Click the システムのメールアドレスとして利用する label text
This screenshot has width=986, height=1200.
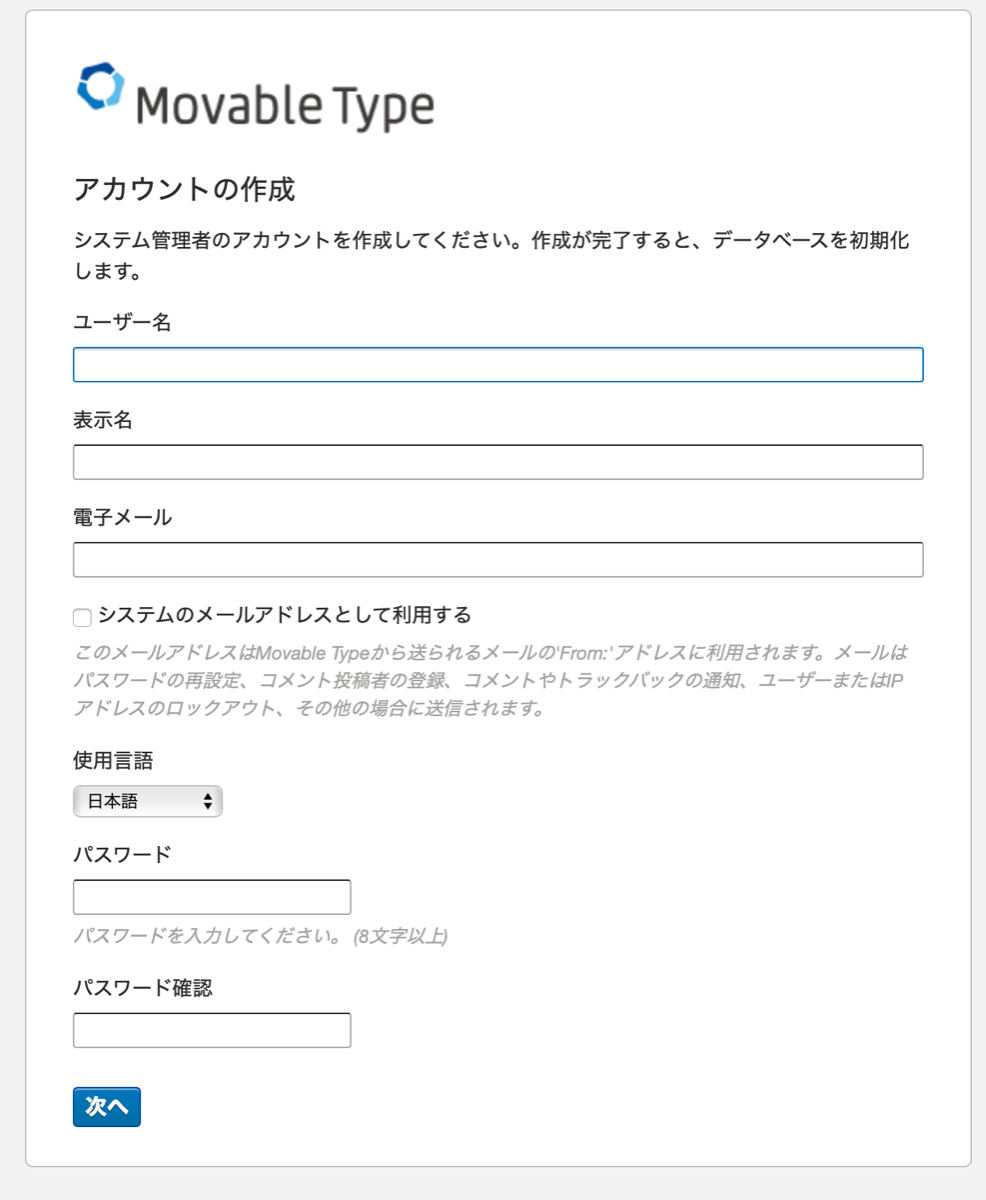(284, 614)
